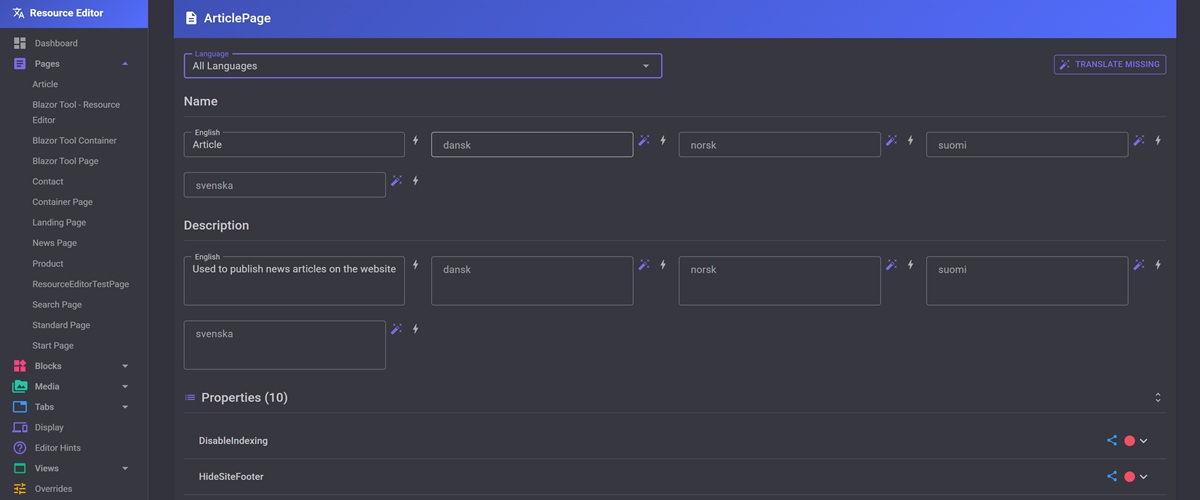
Task: Click the Overrides sliders icon
Action: click(x=20, y=489)
